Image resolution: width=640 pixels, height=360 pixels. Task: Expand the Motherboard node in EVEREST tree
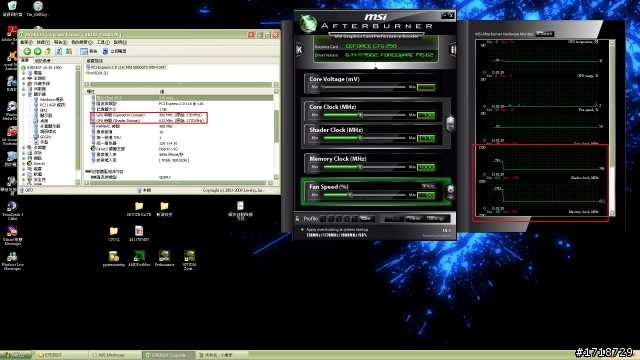[24, 78]
